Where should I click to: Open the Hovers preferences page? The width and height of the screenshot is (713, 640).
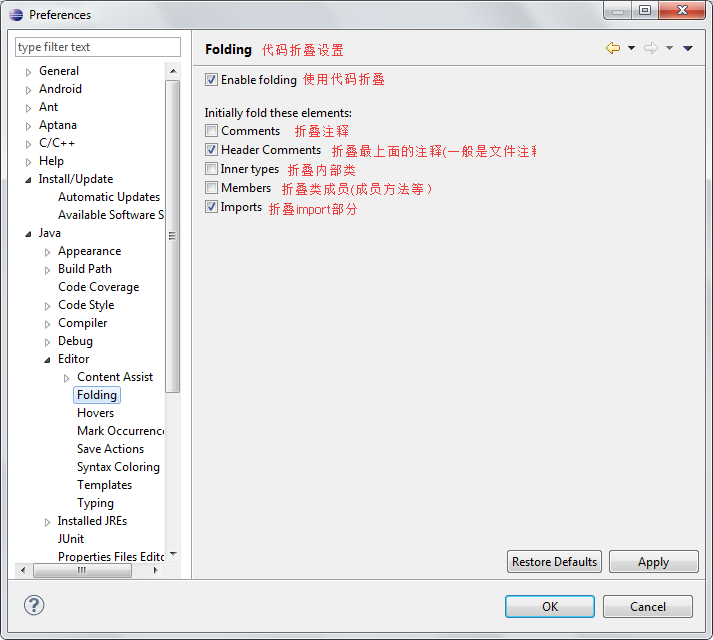tap(95, 413)
